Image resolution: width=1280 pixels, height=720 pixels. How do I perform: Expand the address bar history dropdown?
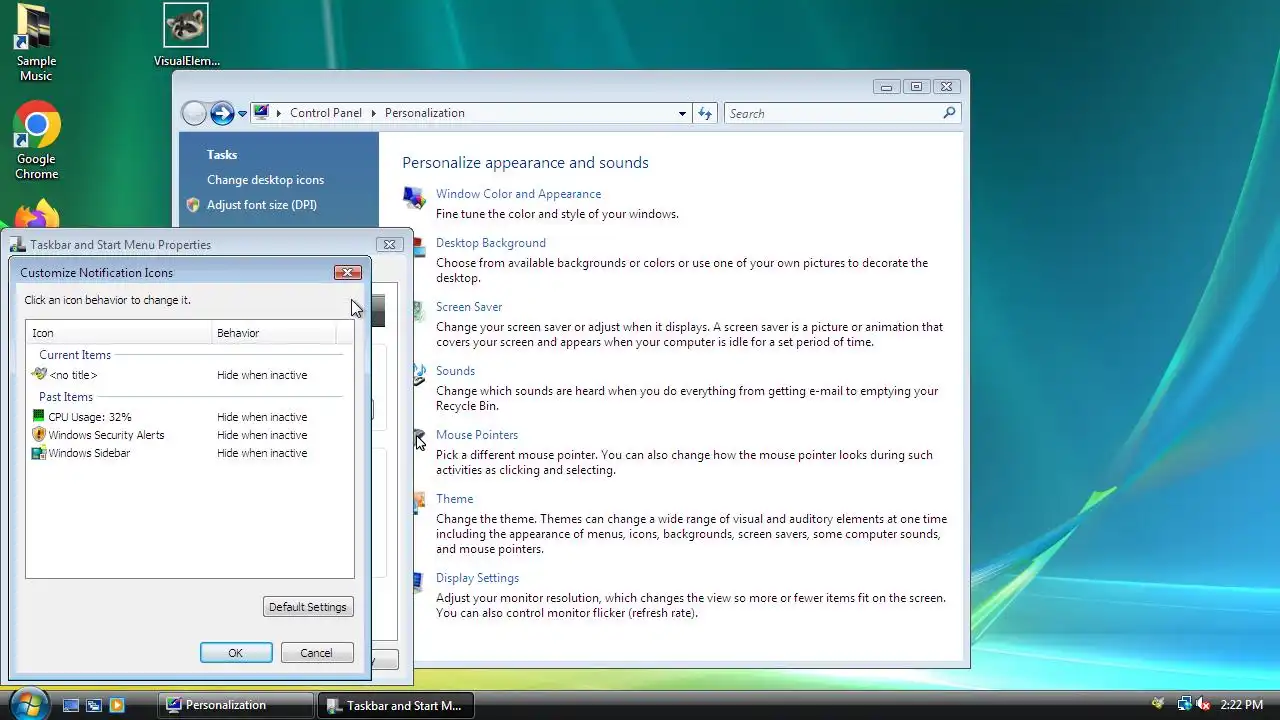(x=682, y=113)
